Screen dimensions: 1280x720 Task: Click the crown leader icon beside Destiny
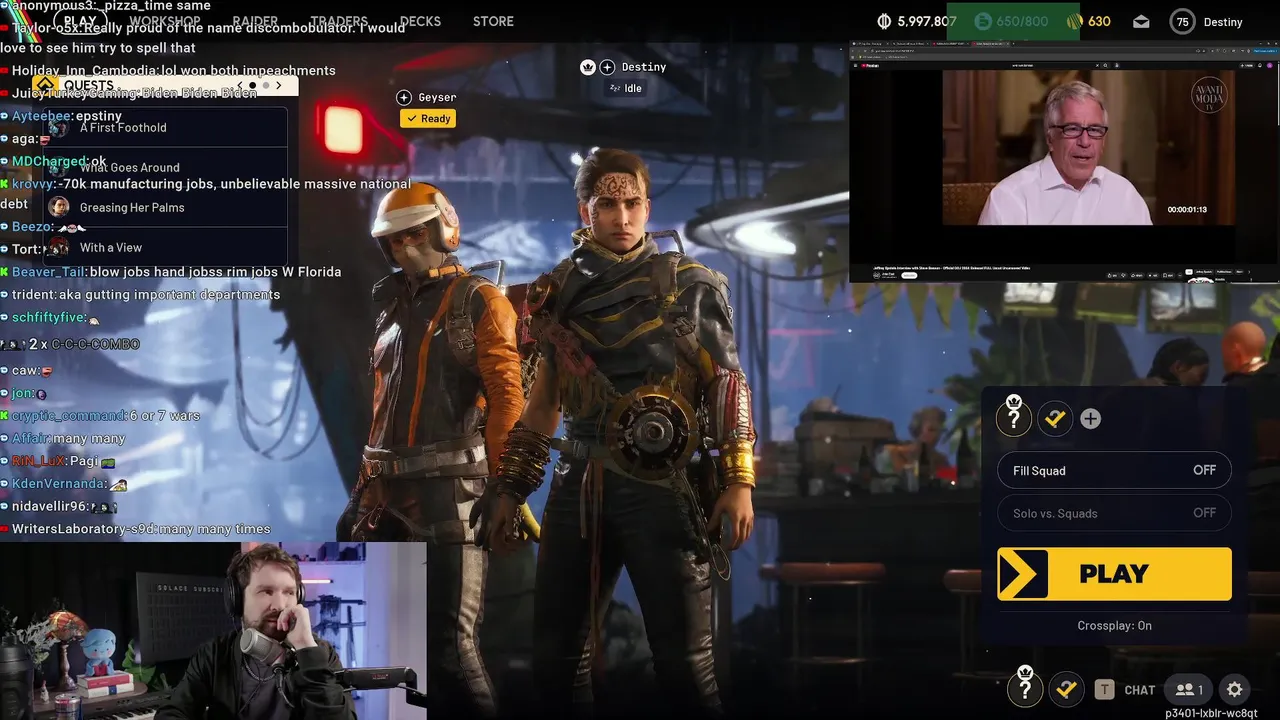[x=588, y=67]
